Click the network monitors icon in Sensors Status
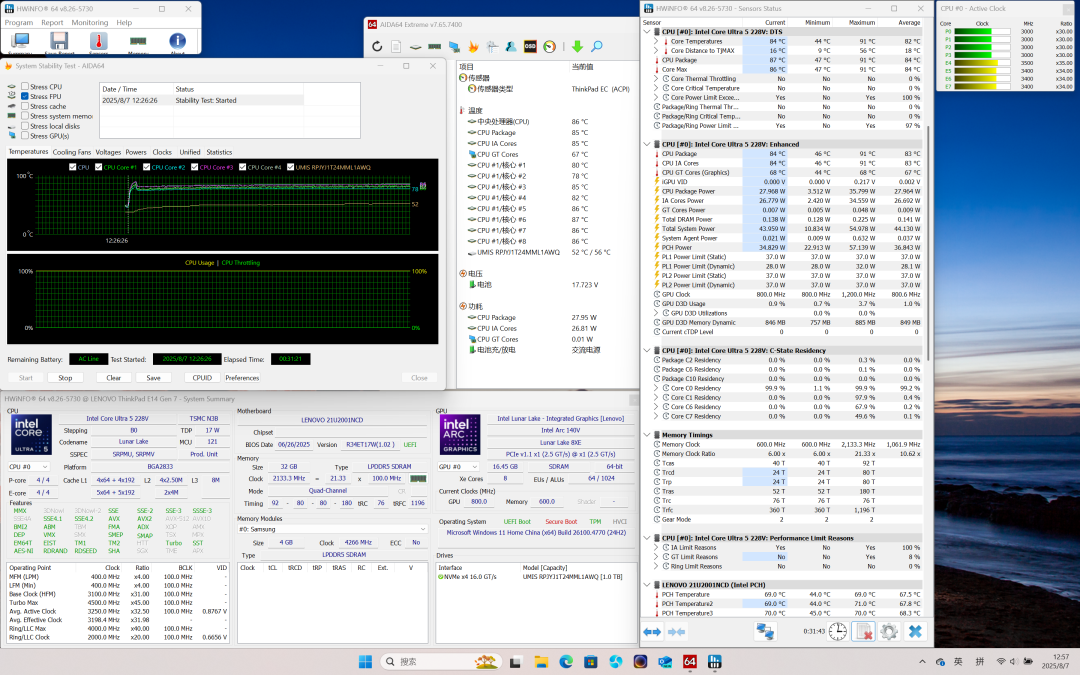The width and height of the screenshot is (1080, 675). coord(765,632)
